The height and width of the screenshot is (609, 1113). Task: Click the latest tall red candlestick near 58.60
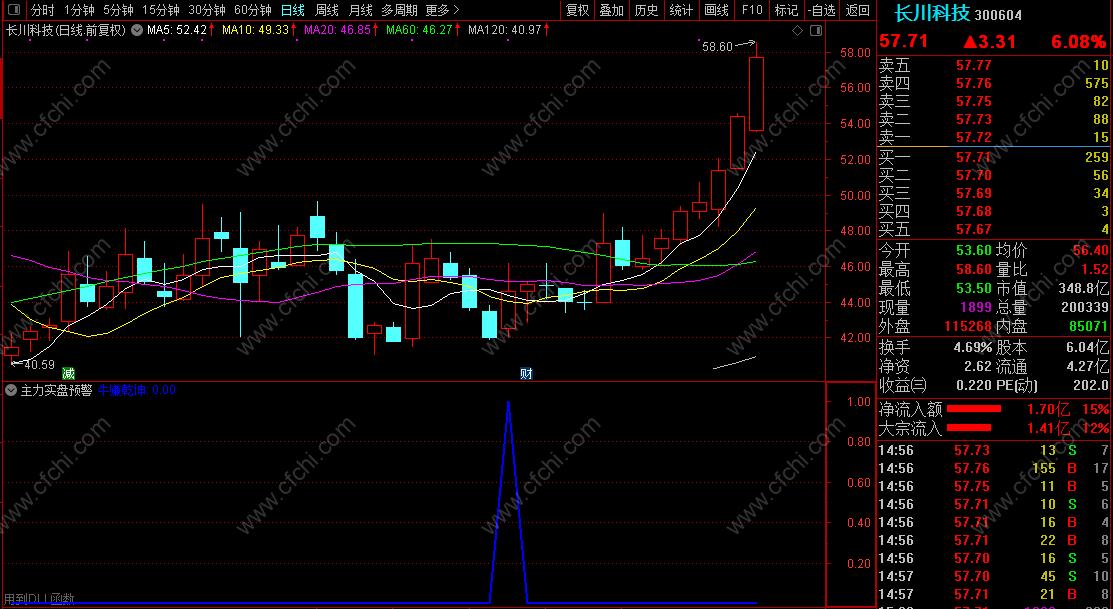click(757, 94)
